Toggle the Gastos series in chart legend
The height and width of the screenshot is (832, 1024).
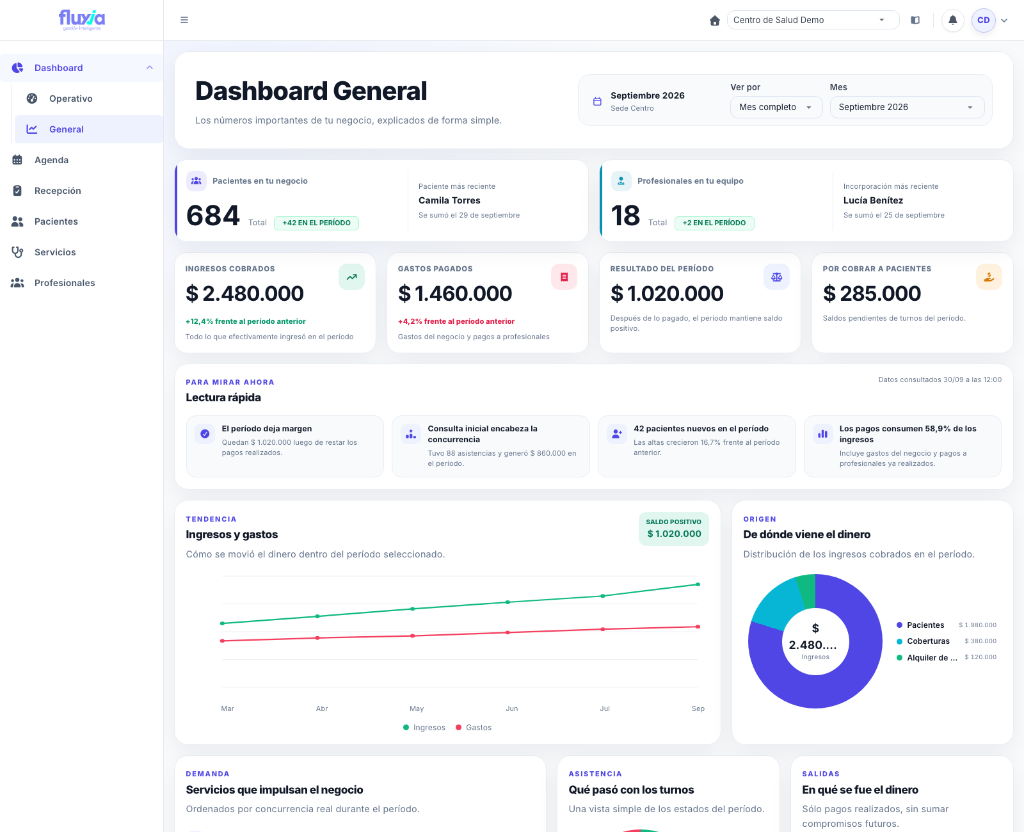pos(473,728)
